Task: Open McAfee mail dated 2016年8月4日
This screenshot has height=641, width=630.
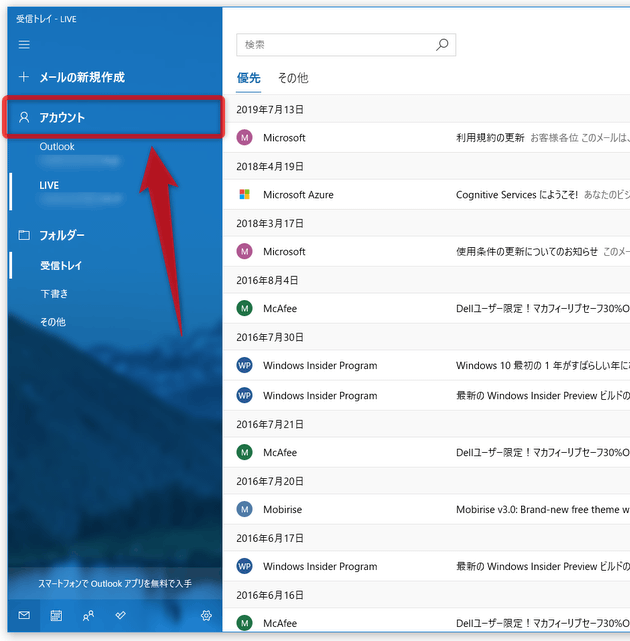Action: 426,308
